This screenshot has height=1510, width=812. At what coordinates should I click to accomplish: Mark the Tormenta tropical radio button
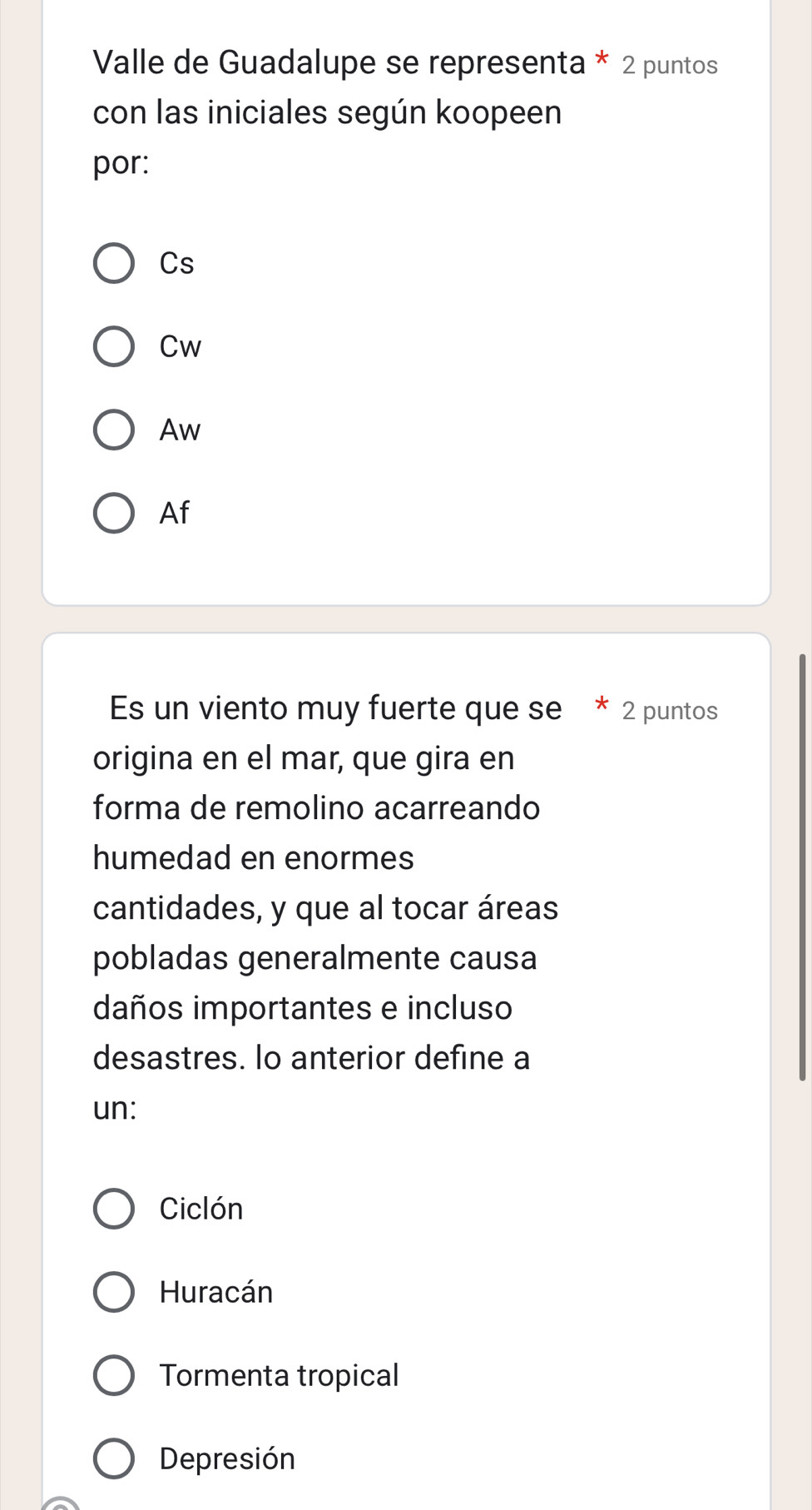113,1375
